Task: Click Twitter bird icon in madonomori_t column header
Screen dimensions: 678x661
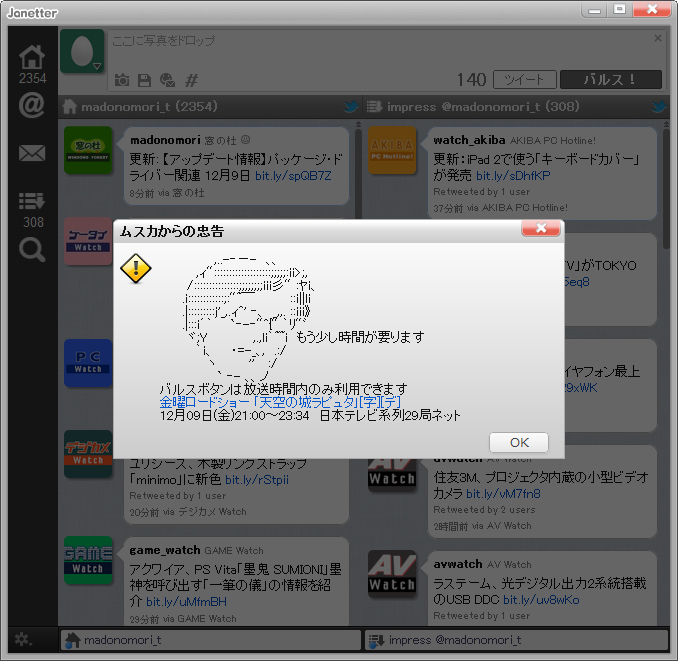Action: point(351,106)
